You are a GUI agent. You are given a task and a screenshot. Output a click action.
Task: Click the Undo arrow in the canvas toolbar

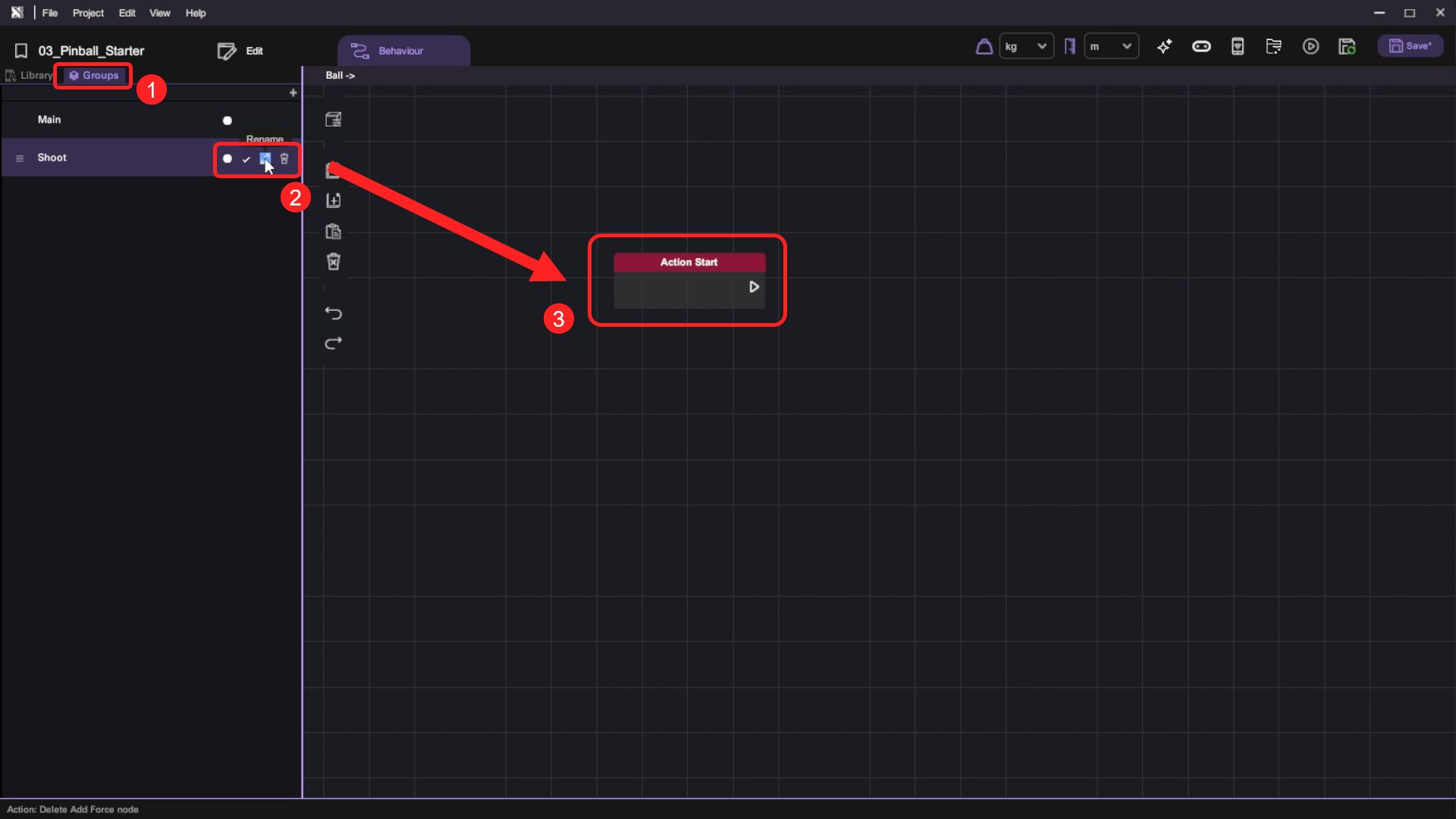click(334, 313)
